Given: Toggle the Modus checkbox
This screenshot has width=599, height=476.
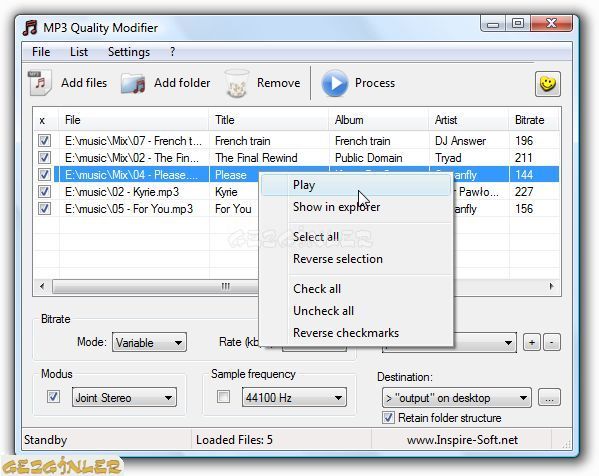Looking at the screenshot, I should (53, 397).
